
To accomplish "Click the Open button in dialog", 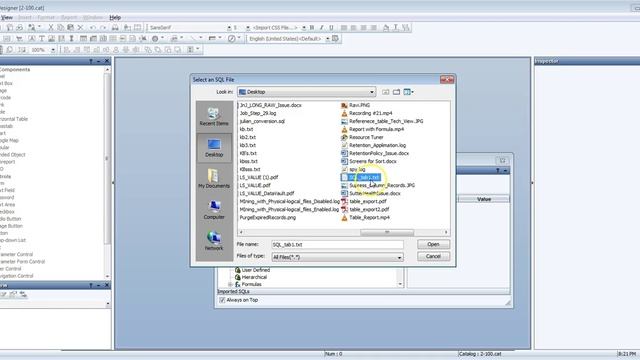I will pyautogui.click(x=433, y=244).
